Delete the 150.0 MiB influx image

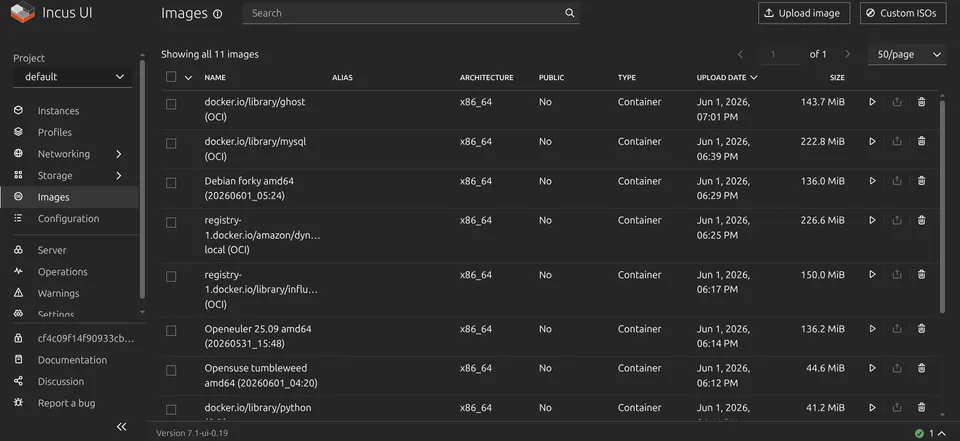click(x=921, y=274)
